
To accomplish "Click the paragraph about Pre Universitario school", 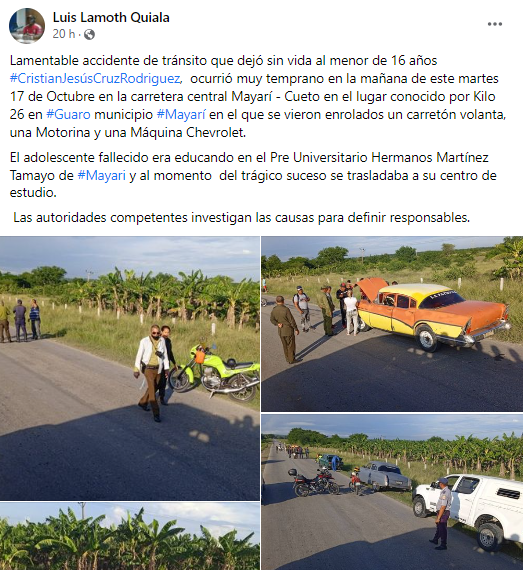I will click(x=253, y=175).
